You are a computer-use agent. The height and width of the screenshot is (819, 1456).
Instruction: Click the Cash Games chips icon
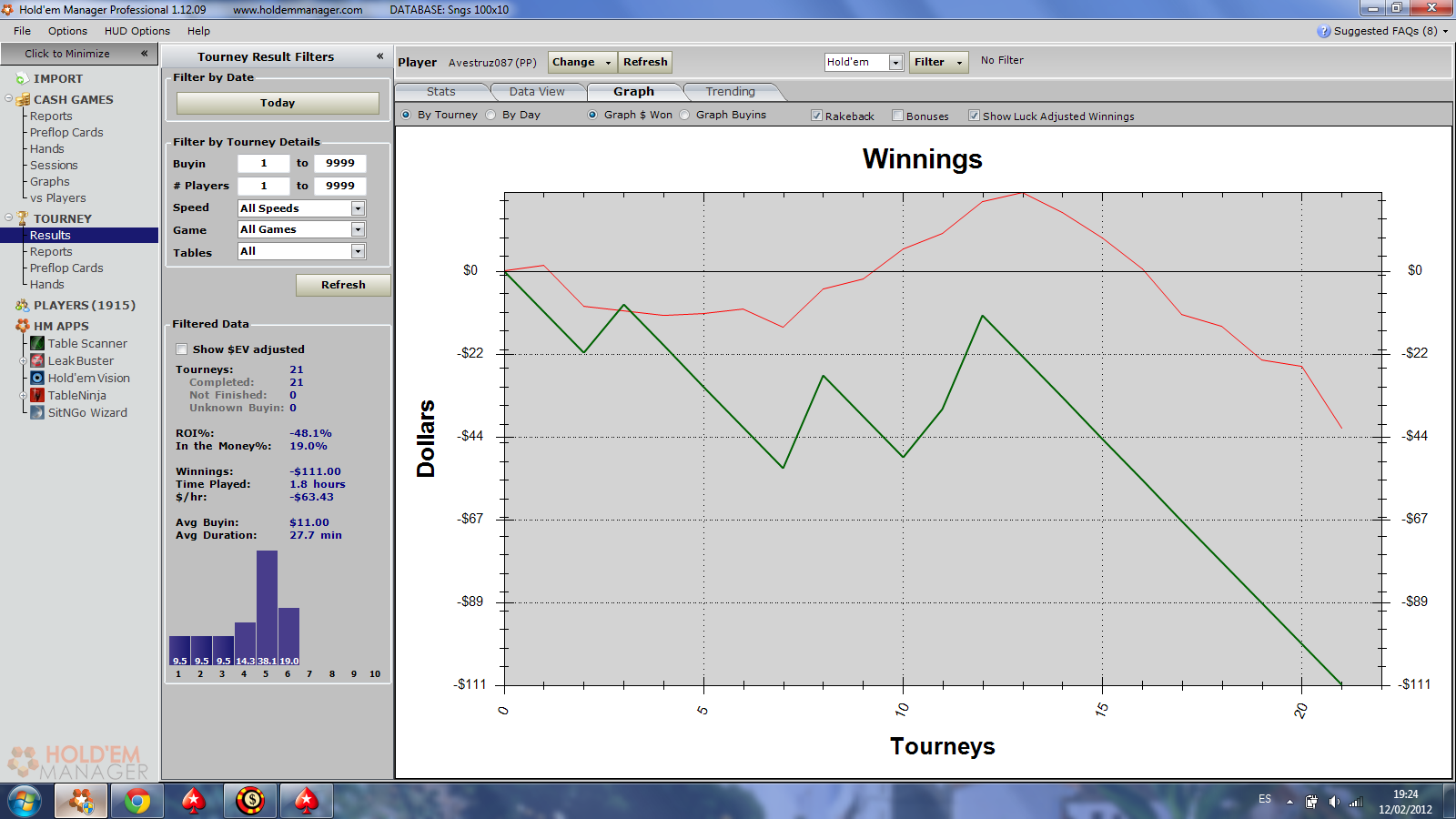pyautogui.click(x=23, y=99)
